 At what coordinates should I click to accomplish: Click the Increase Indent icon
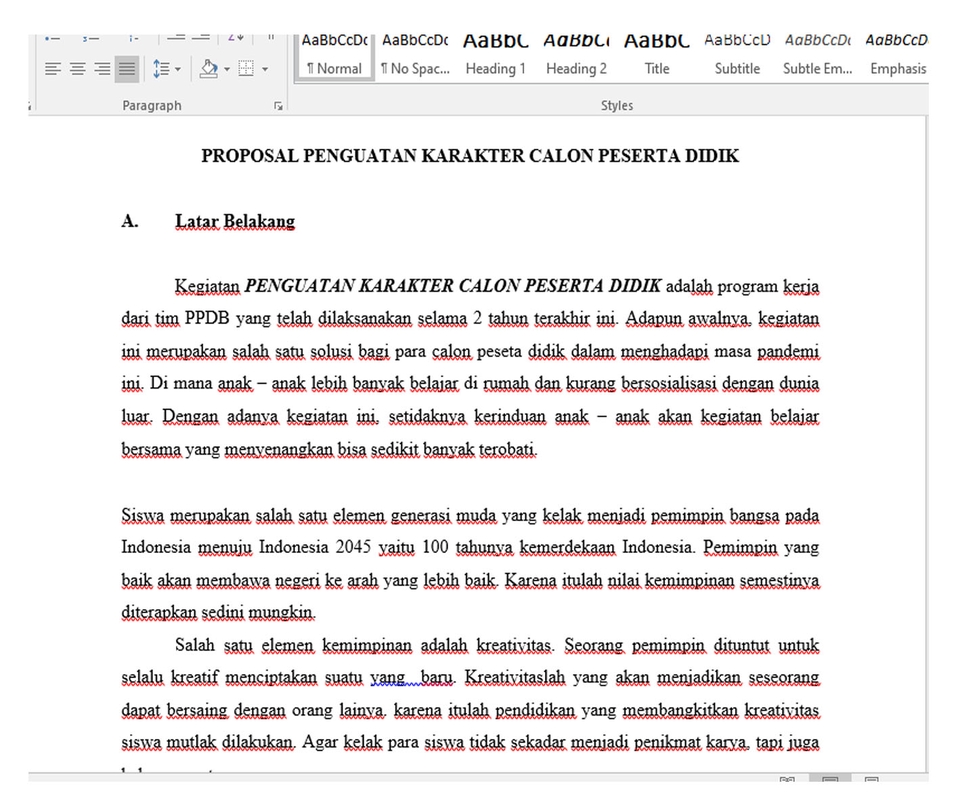pyautogui.click(x=201, y=38)
